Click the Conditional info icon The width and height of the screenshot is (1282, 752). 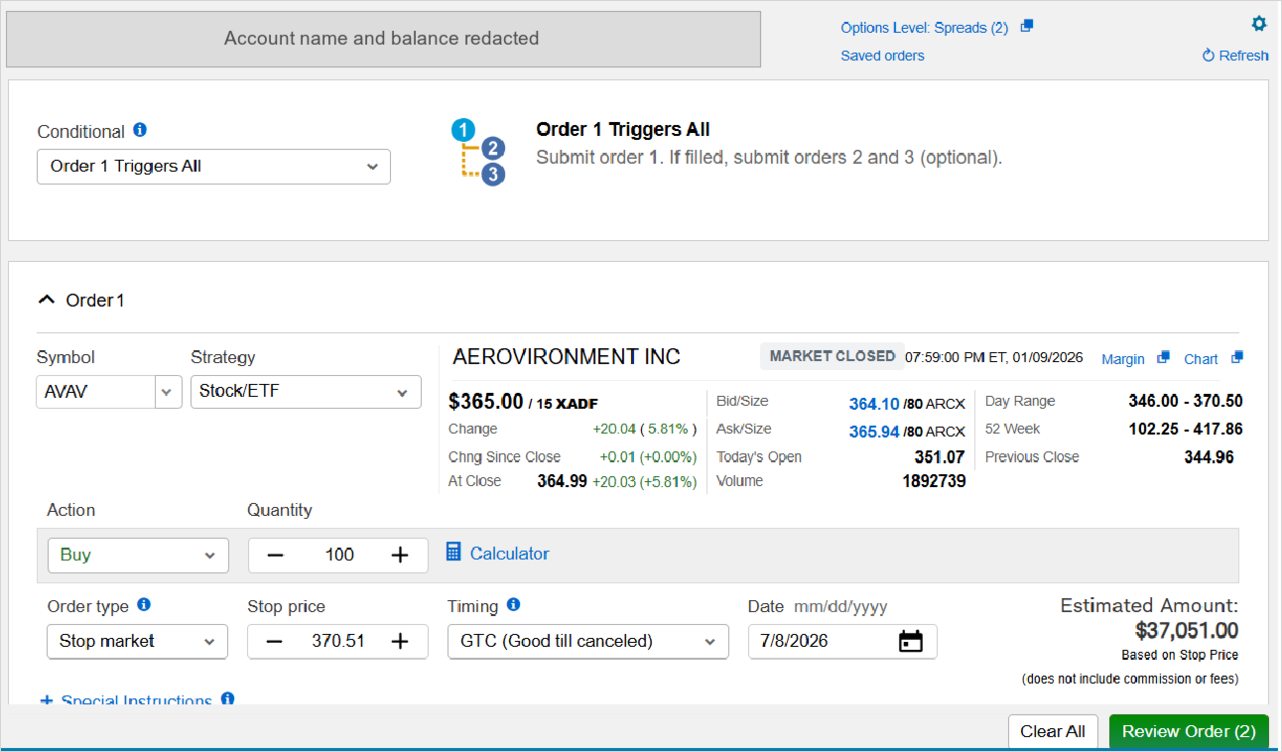(x=140, y=130)
